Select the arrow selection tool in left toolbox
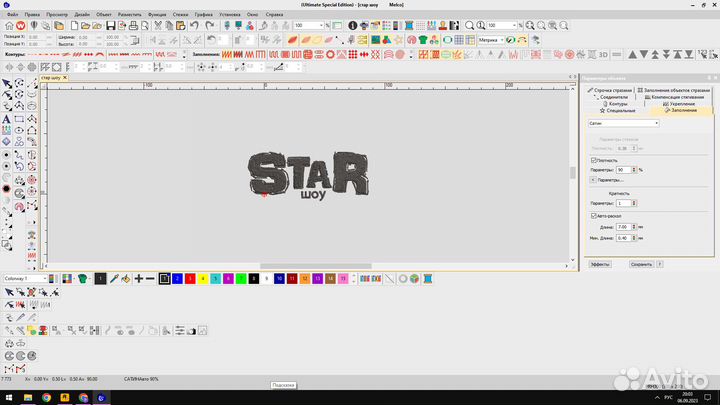Screen dimensions: 720x405 tap(7, 84)
